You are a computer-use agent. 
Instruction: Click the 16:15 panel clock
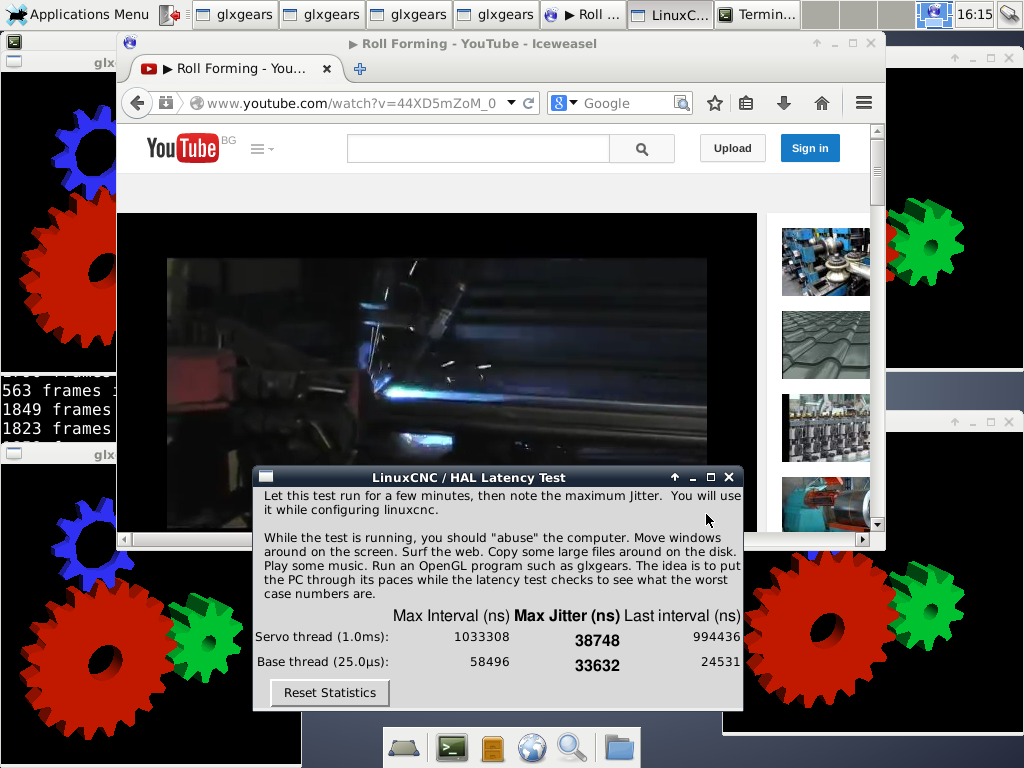pos(974,14)
